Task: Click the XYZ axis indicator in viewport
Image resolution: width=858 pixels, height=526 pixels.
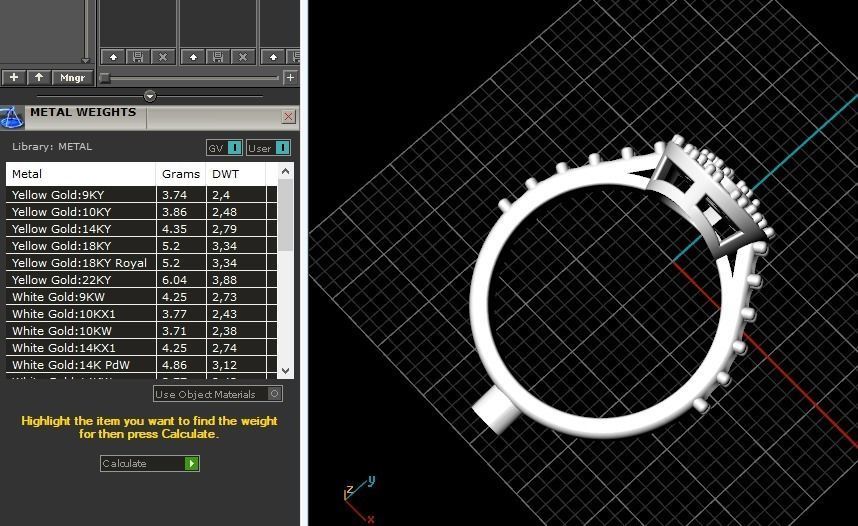Action: coord(360,499)
